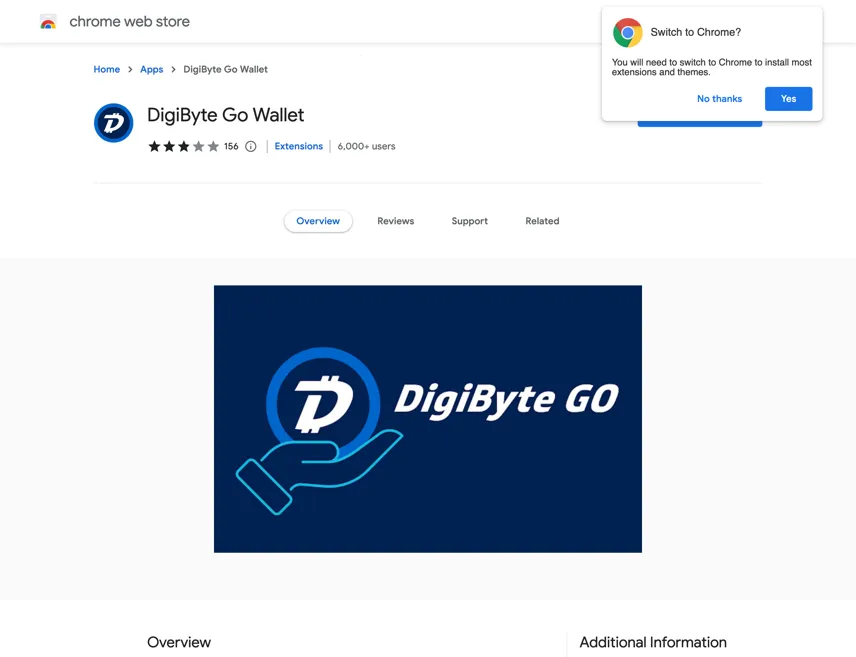Click the Chrome Web Store rainbow logo
Viewport: 856px width, 657px height.
click(48, 22)
